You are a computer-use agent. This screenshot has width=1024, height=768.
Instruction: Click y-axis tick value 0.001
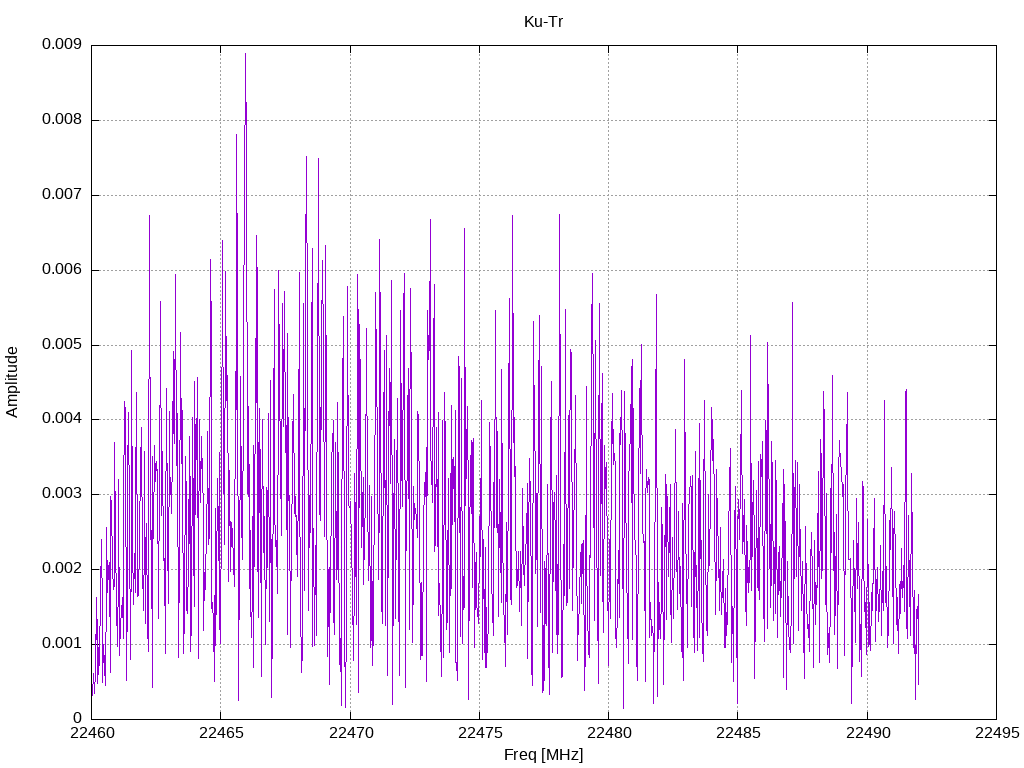[62, 643]
